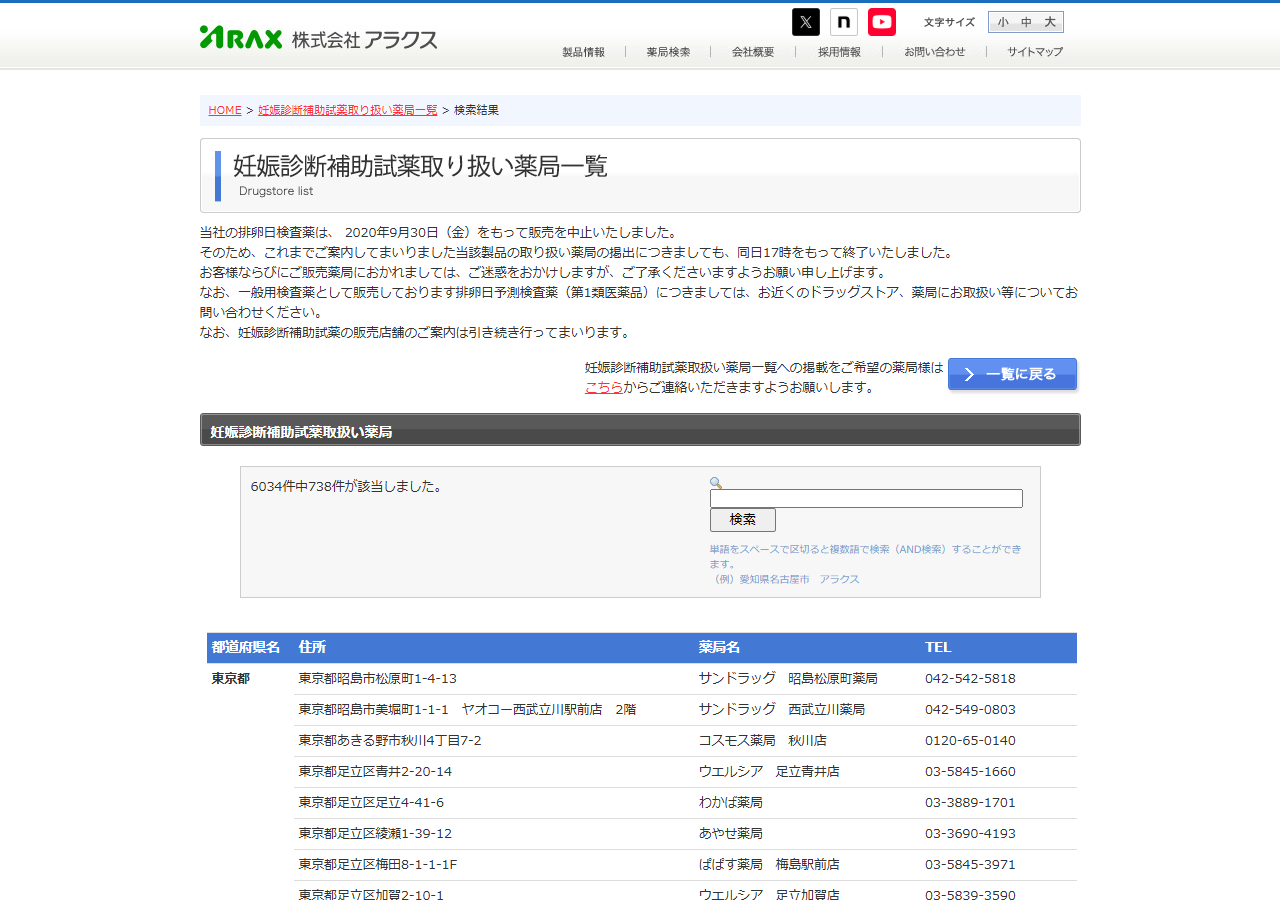Click the magnifier icon above search field
The width and height of the screenshot is (1280, 900).
coord(716,482)
